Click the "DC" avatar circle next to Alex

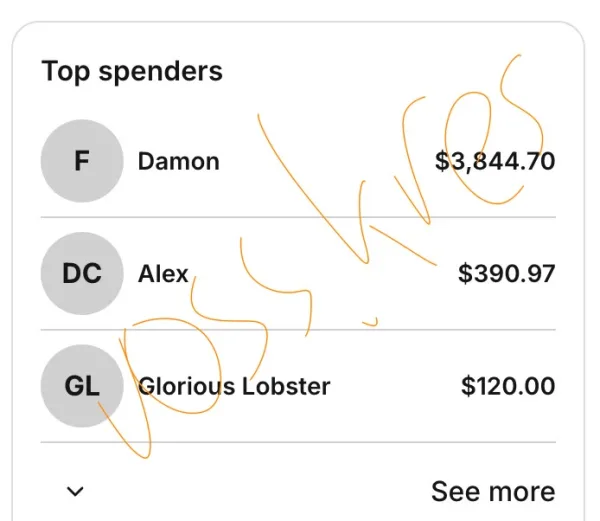pos(82,273)
